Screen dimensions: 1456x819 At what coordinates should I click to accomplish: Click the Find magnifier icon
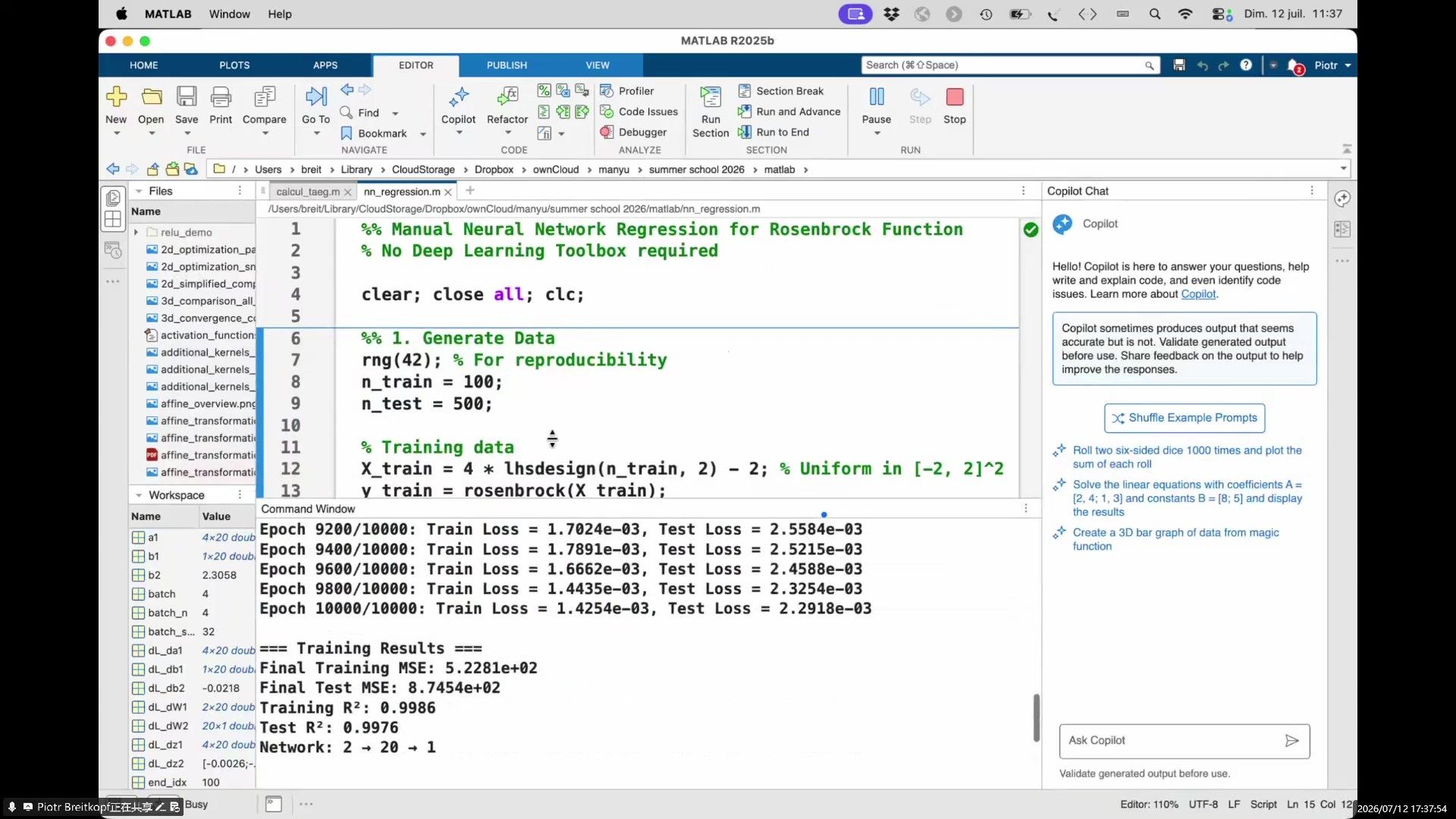(347, 112)
